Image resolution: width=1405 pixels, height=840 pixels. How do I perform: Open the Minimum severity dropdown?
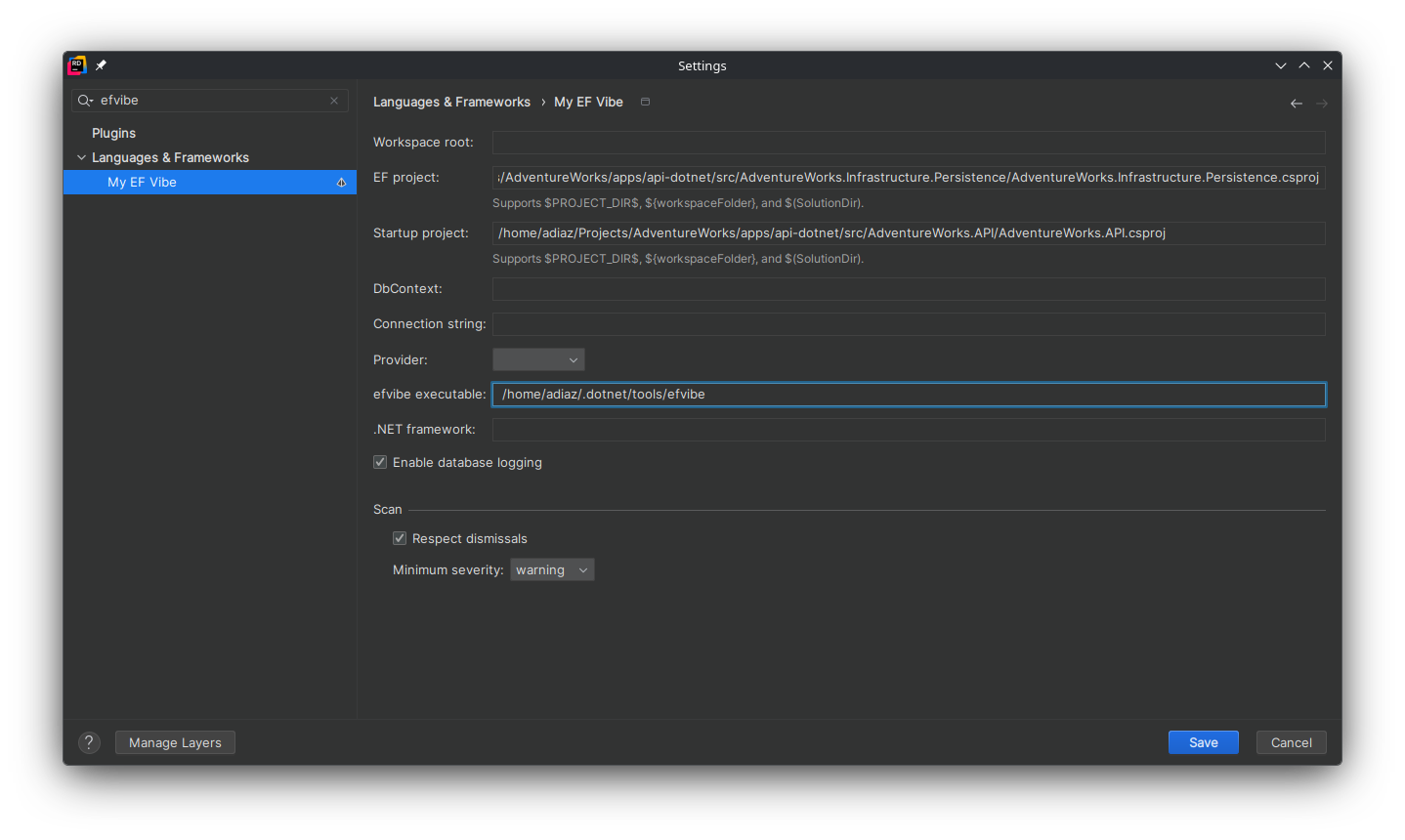click(552, 569)
